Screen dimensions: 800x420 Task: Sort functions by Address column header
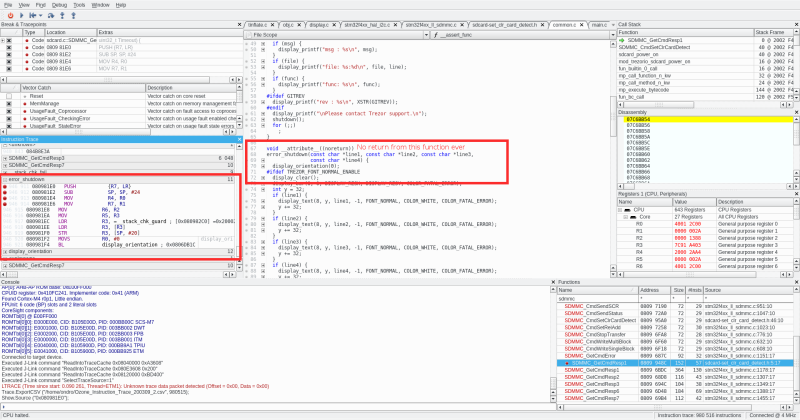tap(655, 290)
